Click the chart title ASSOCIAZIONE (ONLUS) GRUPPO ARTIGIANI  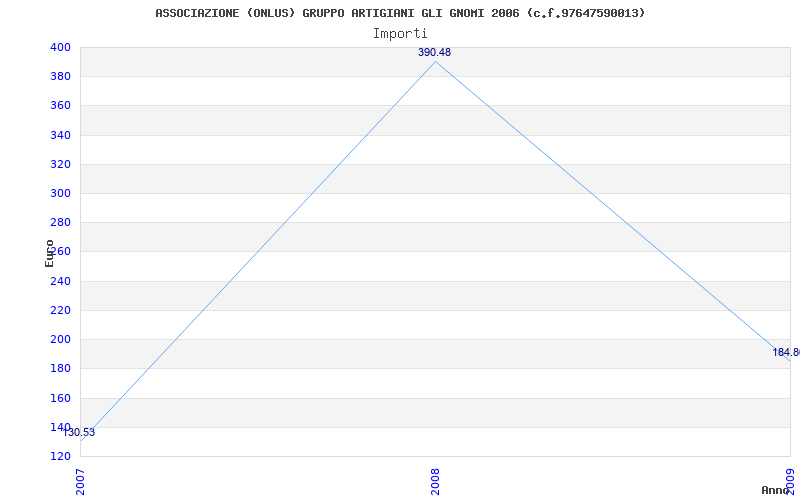[x=400, y=13]
